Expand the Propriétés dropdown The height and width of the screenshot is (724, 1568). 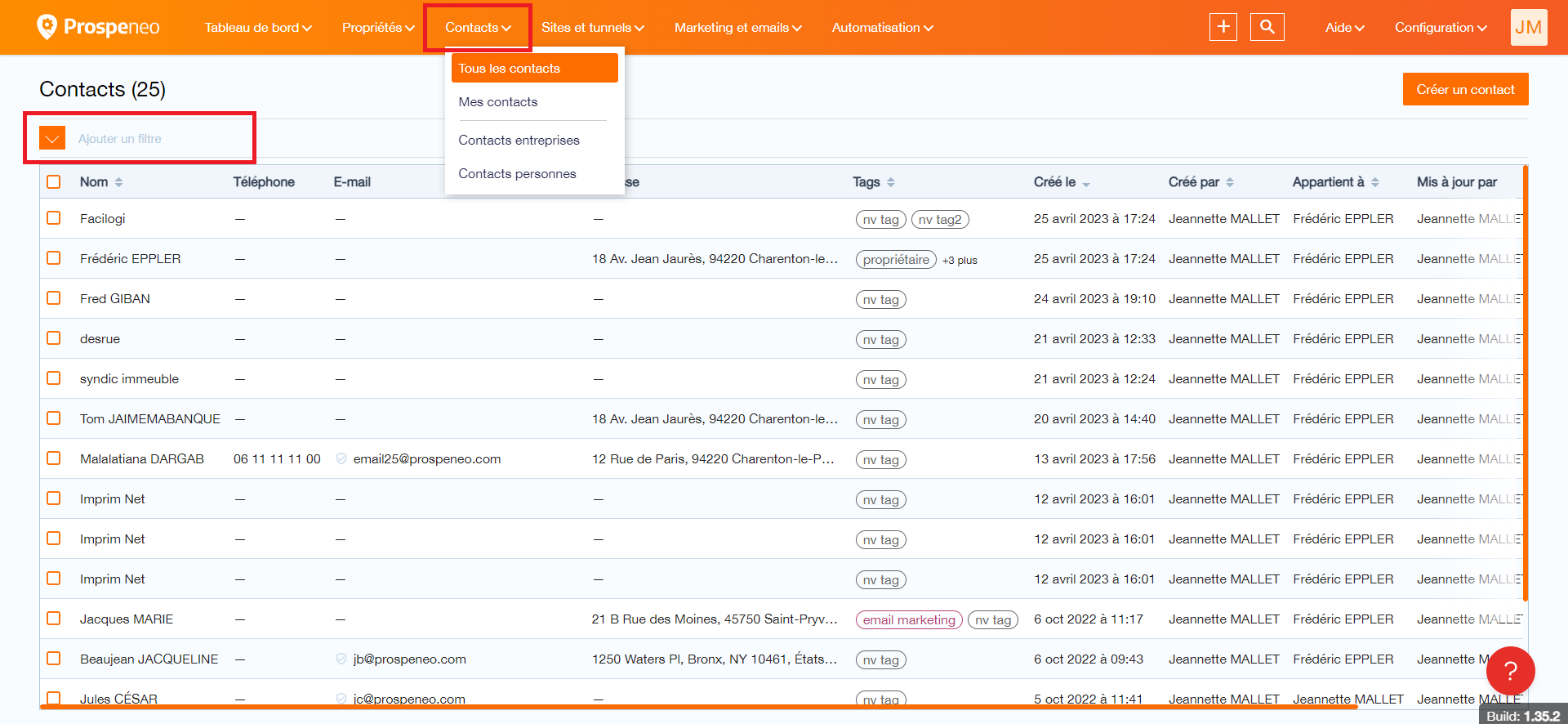pos(378,27)
